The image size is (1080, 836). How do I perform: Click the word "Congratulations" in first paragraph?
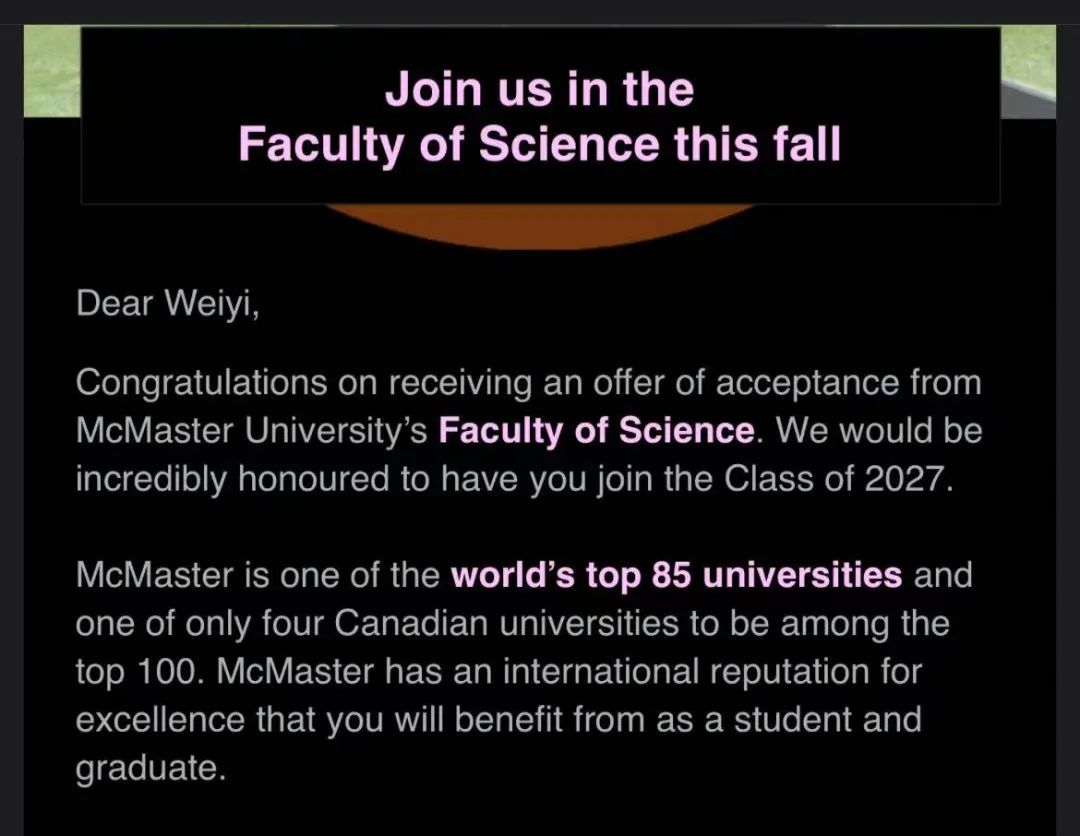click(201, 383)
